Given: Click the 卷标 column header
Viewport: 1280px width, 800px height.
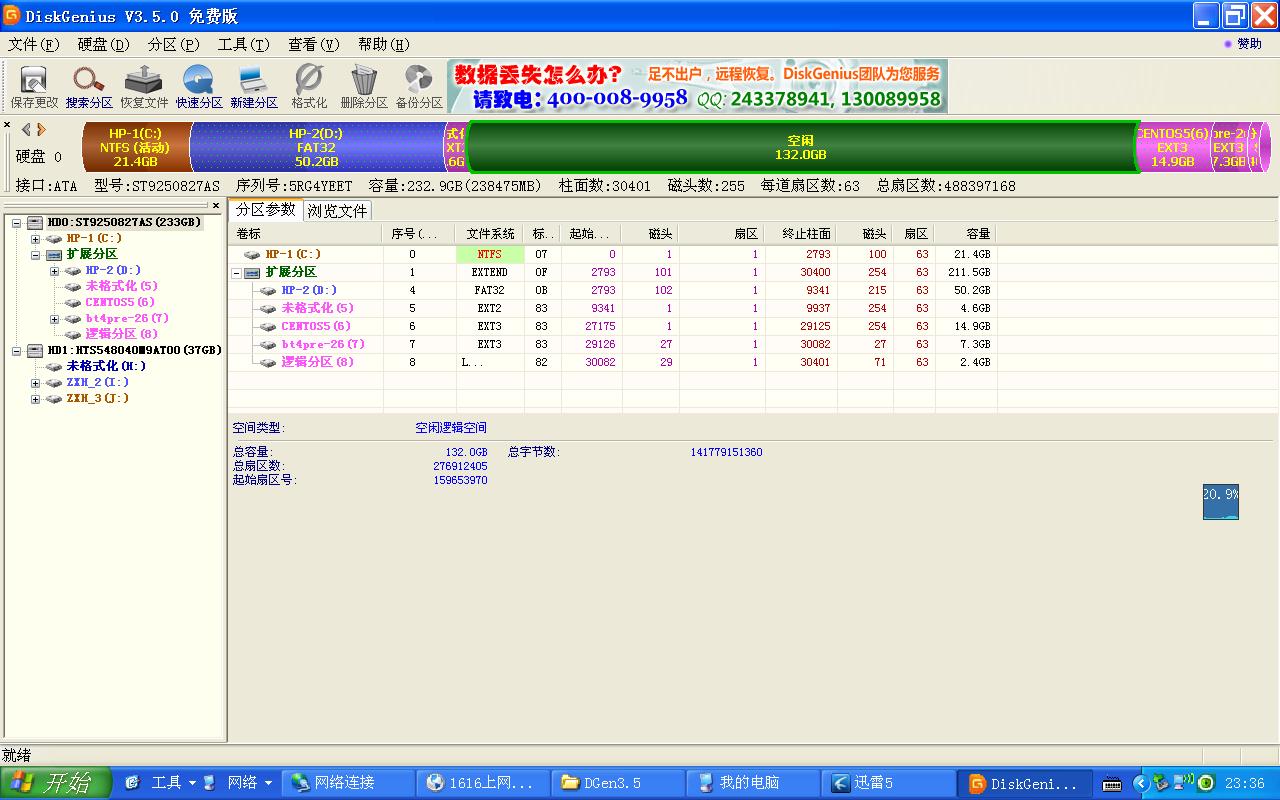Looking at the screenshot, I should (305, 233).
